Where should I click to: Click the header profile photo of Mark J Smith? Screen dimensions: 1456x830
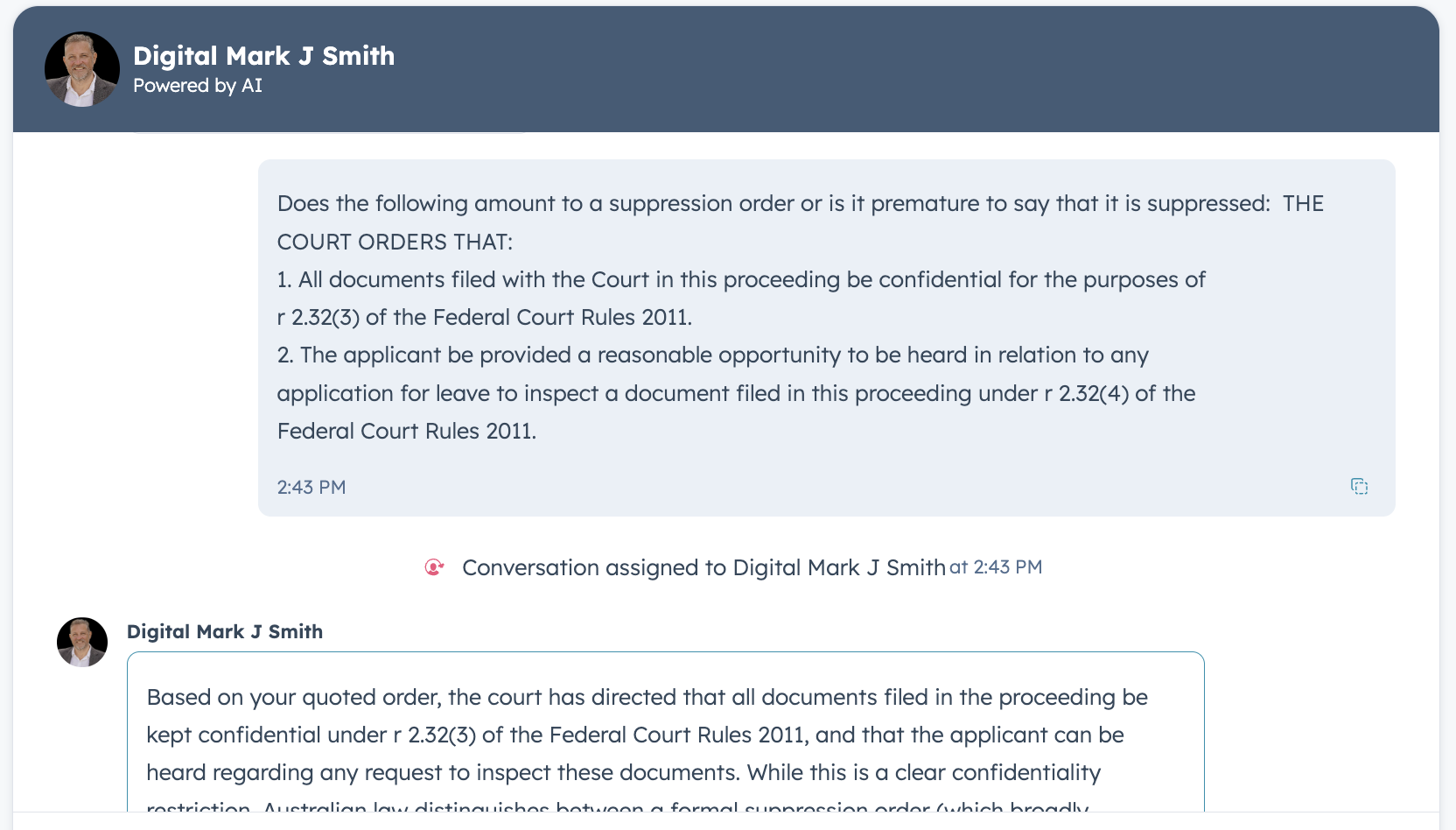click(x=82, y=69)
